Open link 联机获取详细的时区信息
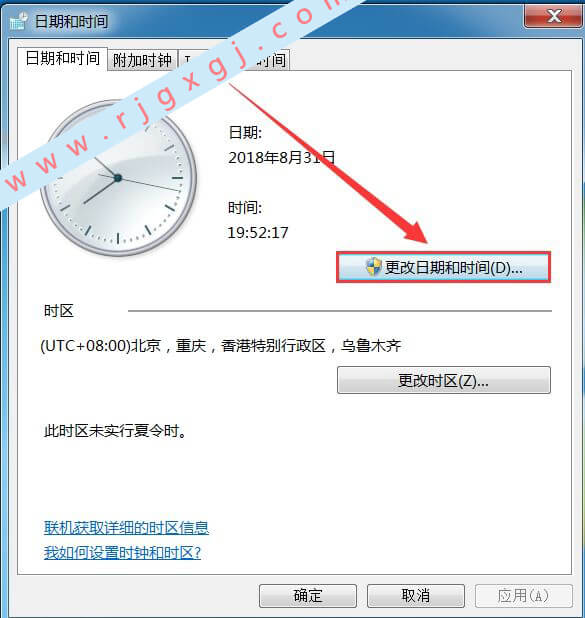 126,527
